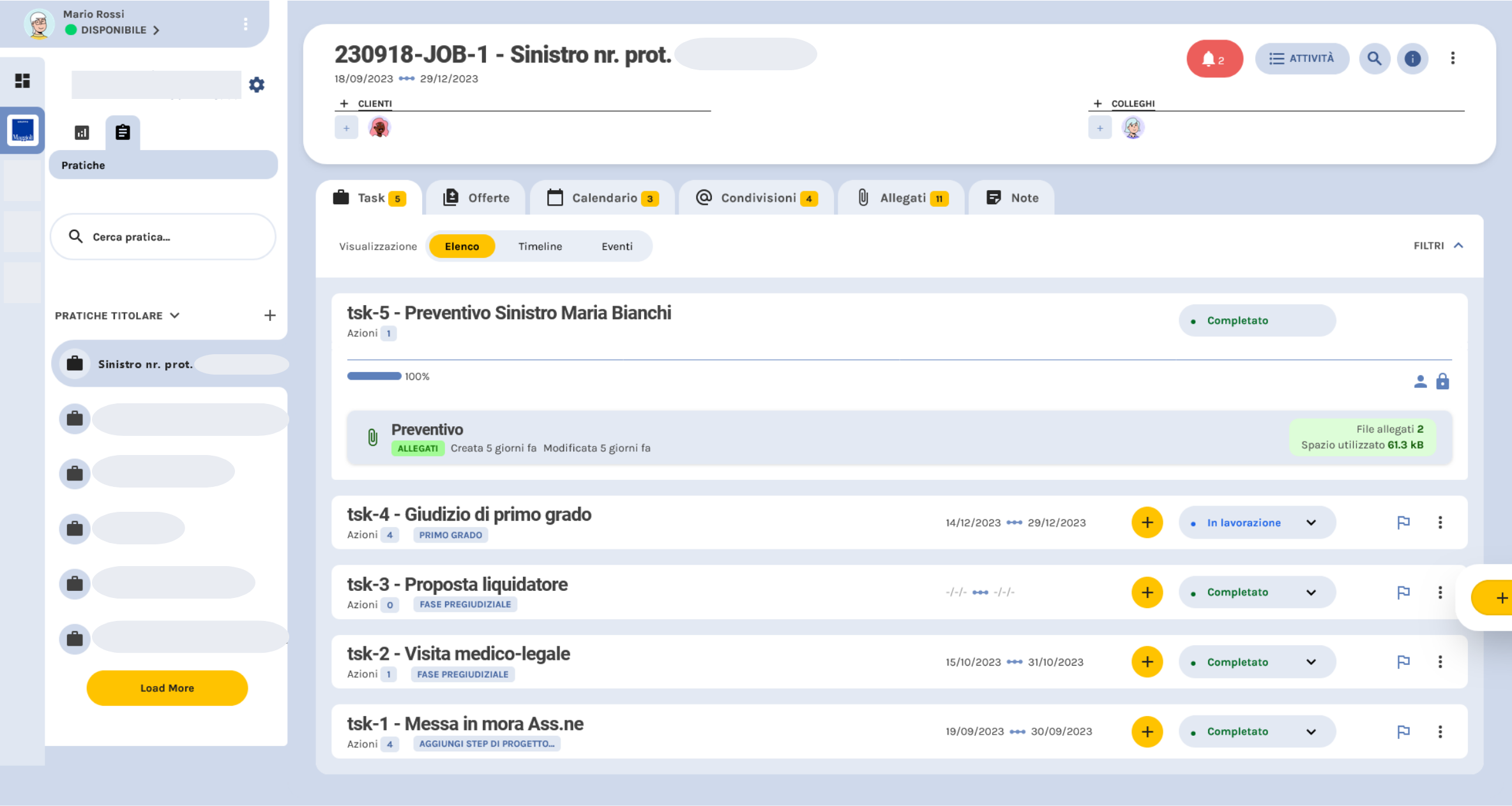Select the Timeline visualization toggle
Screen dimensions: 1512x806
[x=540, y=246]
